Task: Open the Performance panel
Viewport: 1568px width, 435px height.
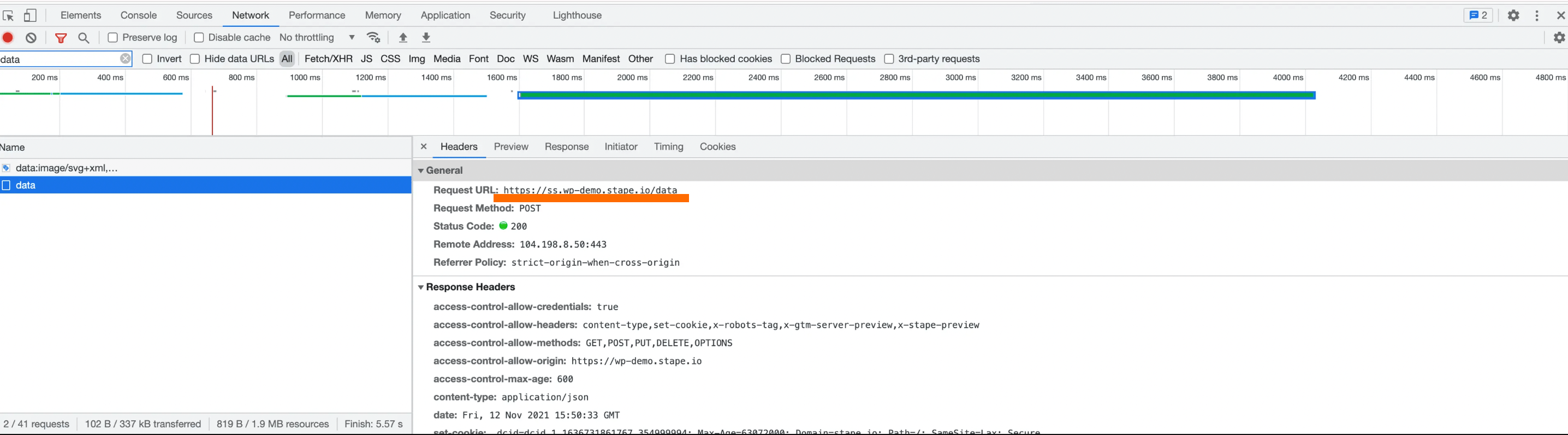Action: [317, 15]
